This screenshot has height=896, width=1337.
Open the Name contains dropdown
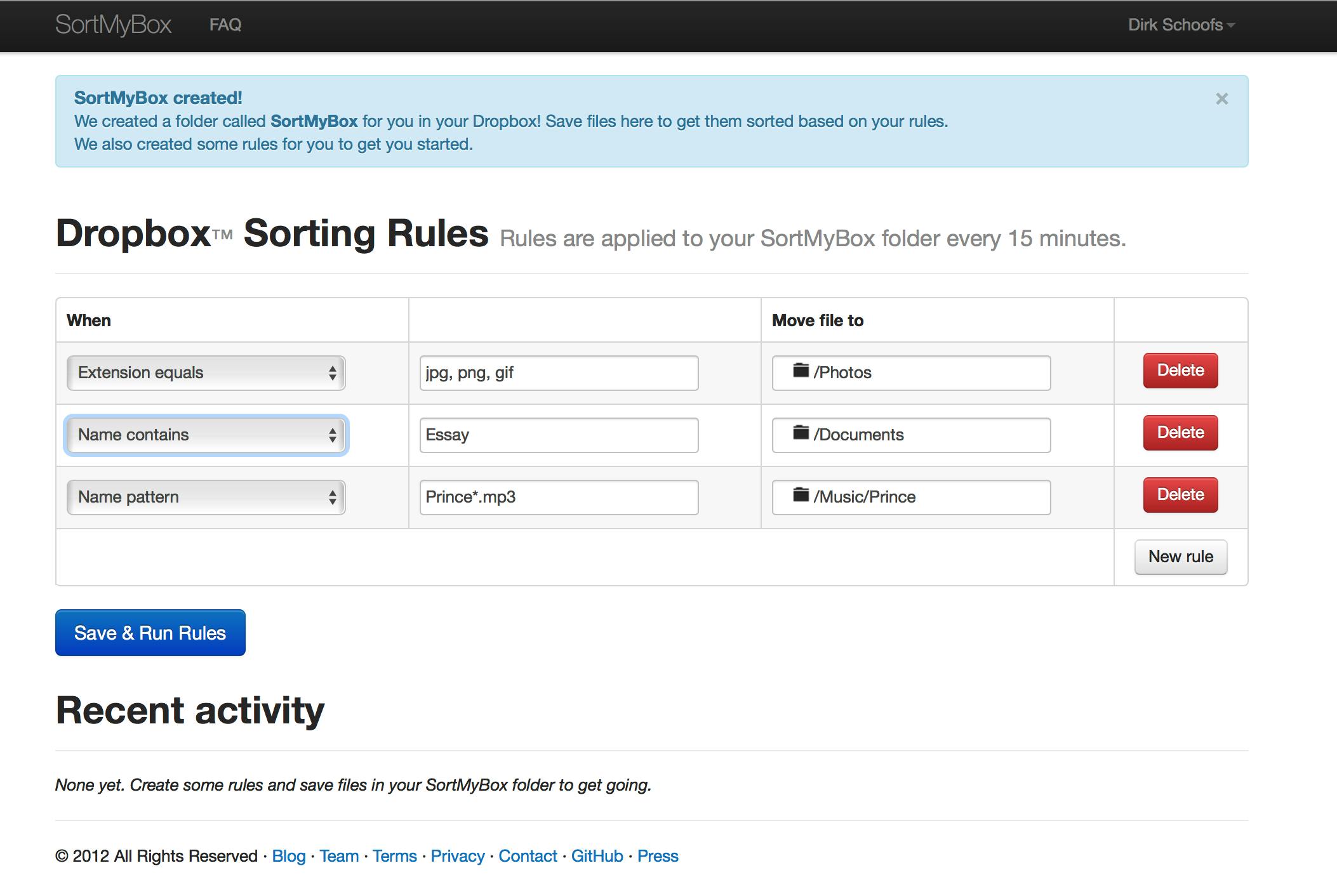206,435
